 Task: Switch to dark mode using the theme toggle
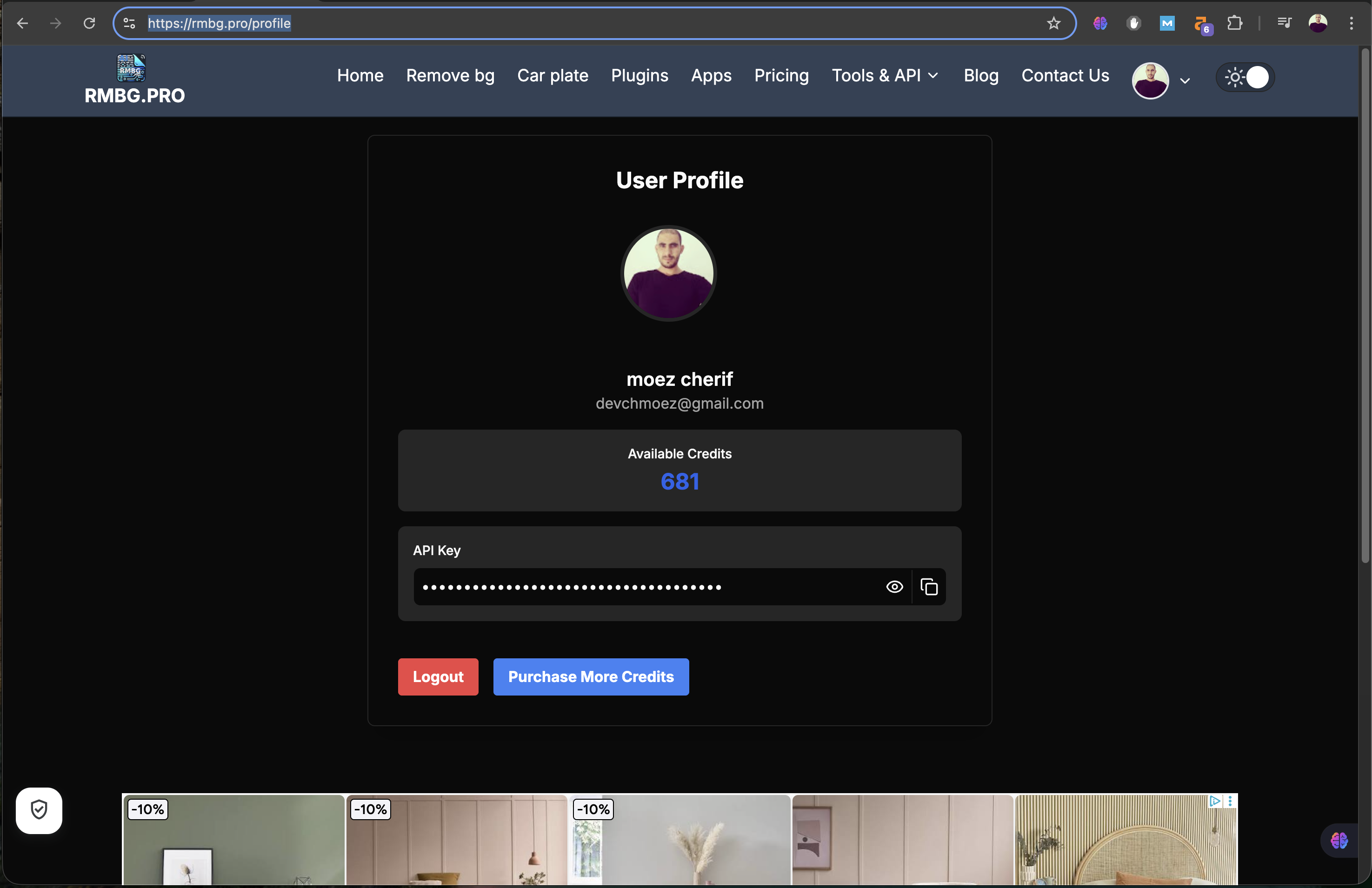(1244, 77)
